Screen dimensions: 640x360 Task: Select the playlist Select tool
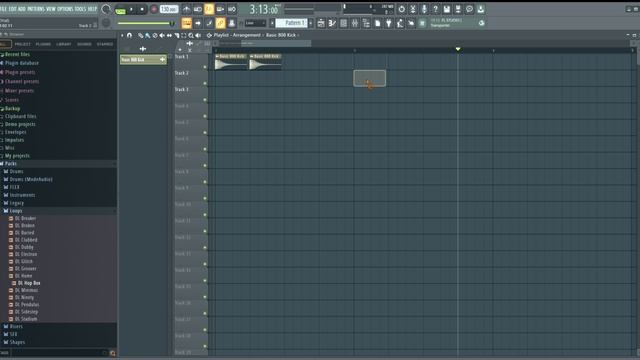[x=184, y=36]
